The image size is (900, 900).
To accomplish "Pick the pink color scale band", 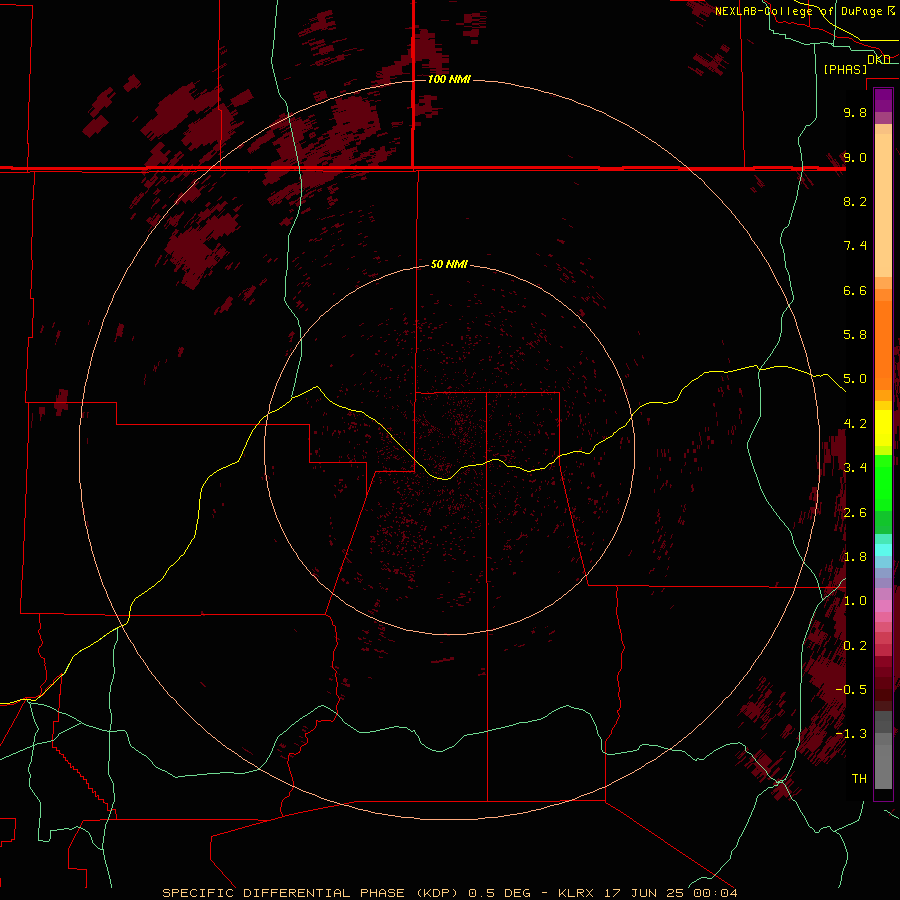I will point(883,606).
